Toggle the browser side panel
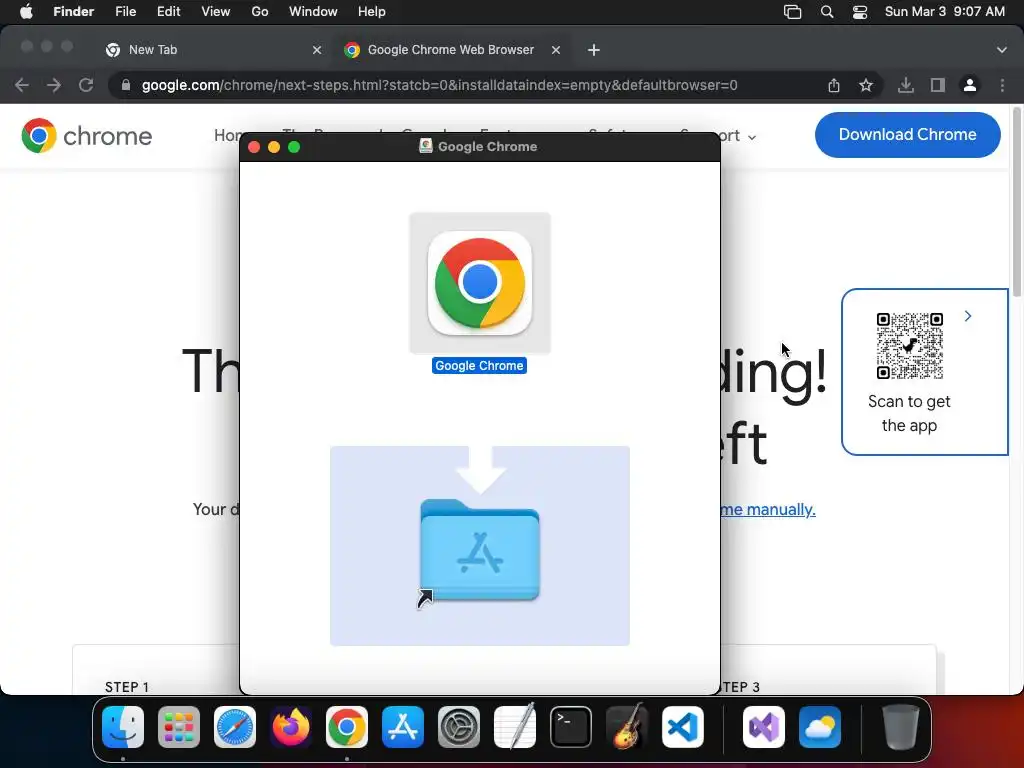Screen dimensions: 1024x768 938,85
